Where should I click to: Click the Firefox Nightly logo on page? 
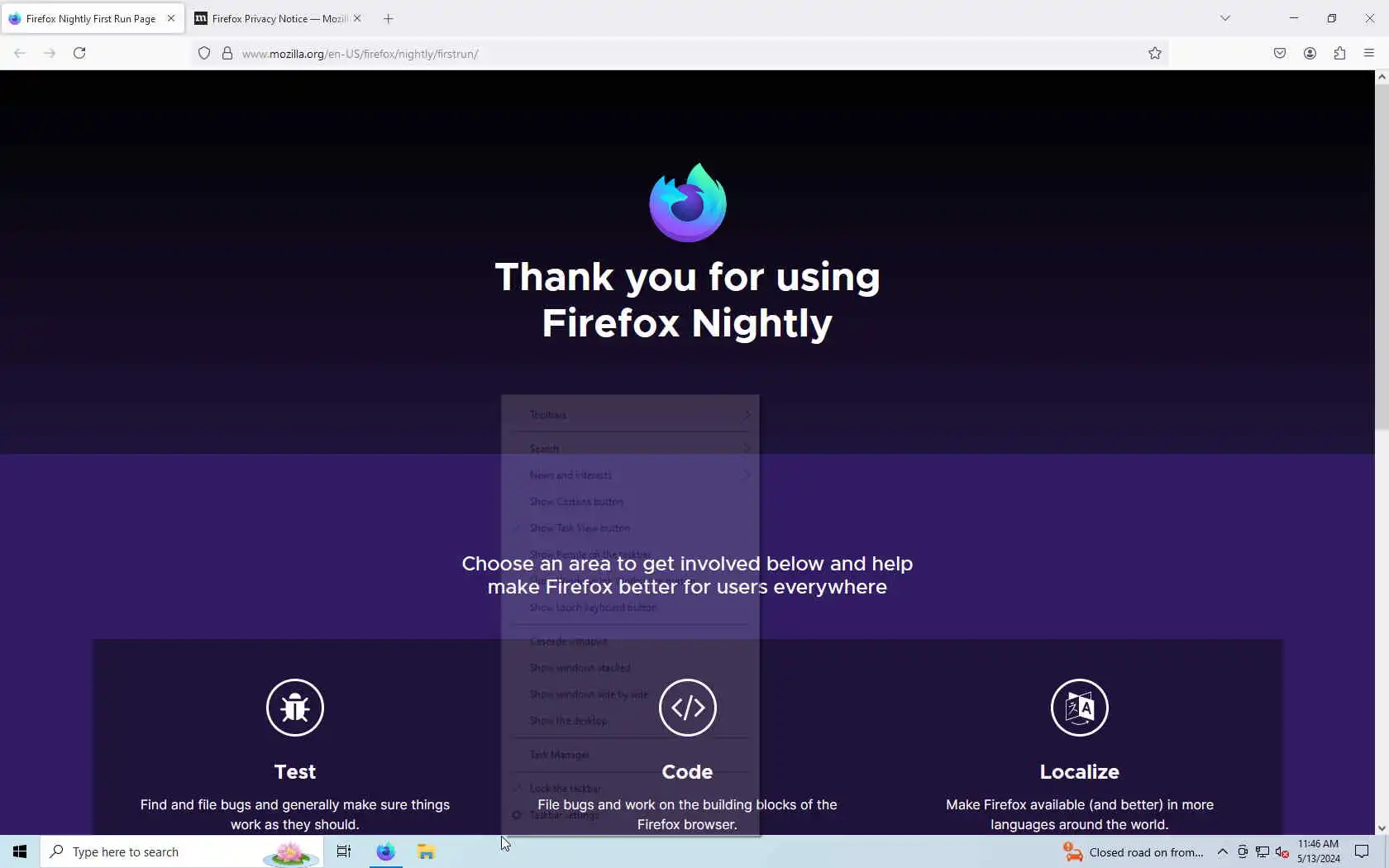(688, 203)
